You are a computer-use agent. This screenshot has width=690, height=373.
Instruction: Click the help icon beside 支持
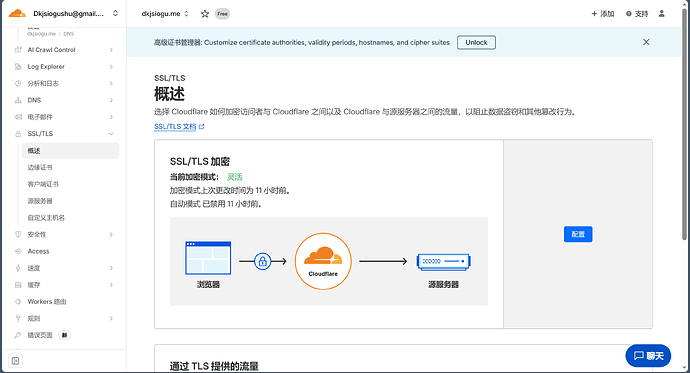[629, 14]
